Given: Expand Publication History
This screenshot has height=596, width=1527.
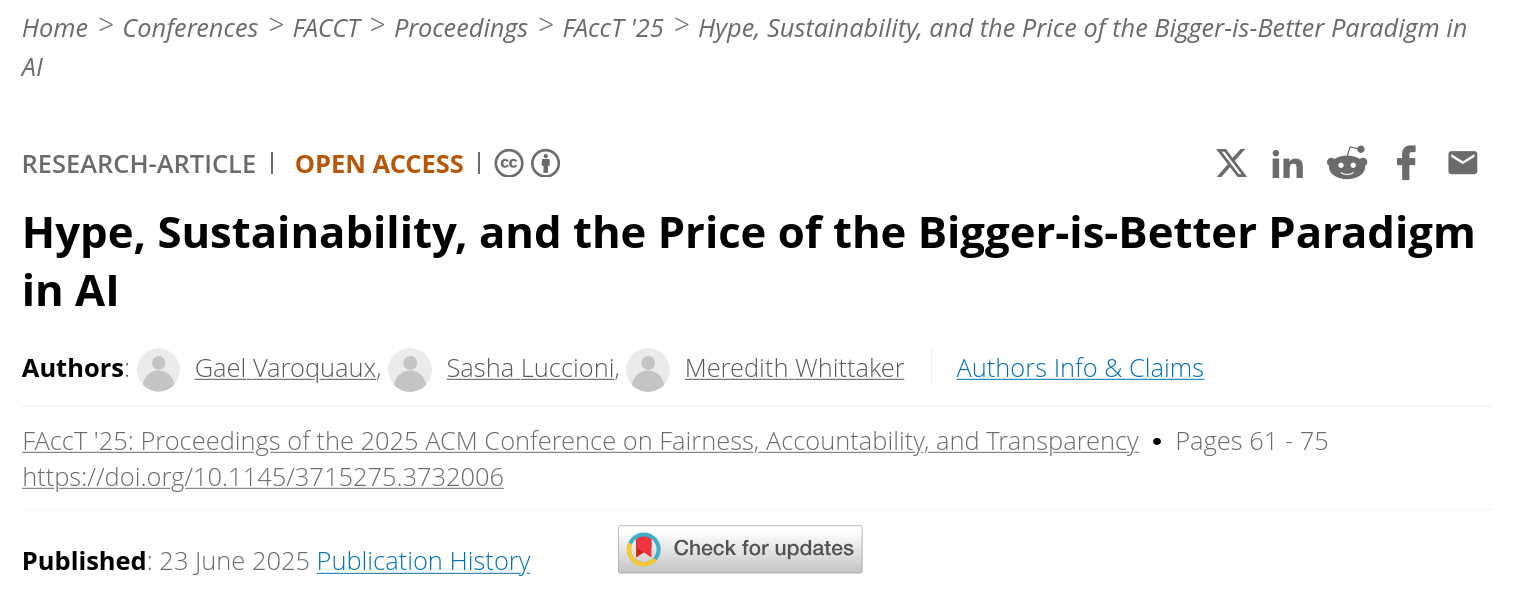Looking at the screenshot, I should [x=423, y=561].
